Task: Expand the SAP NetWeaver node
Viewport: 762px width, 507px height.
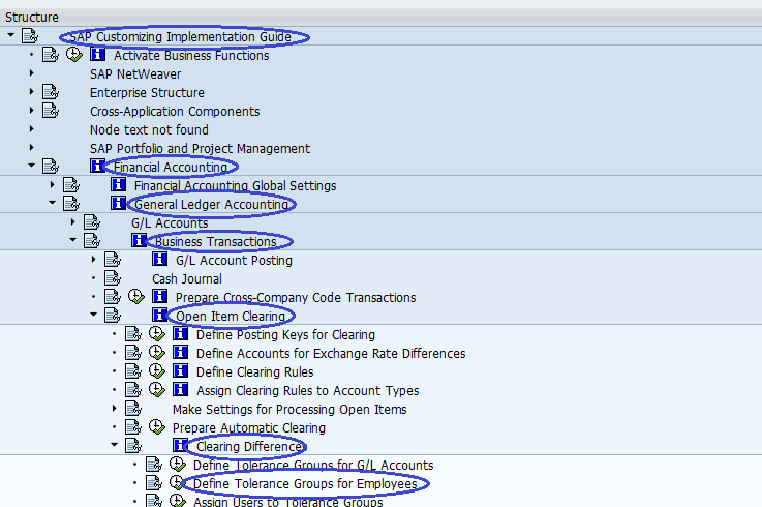Action: 32,73
